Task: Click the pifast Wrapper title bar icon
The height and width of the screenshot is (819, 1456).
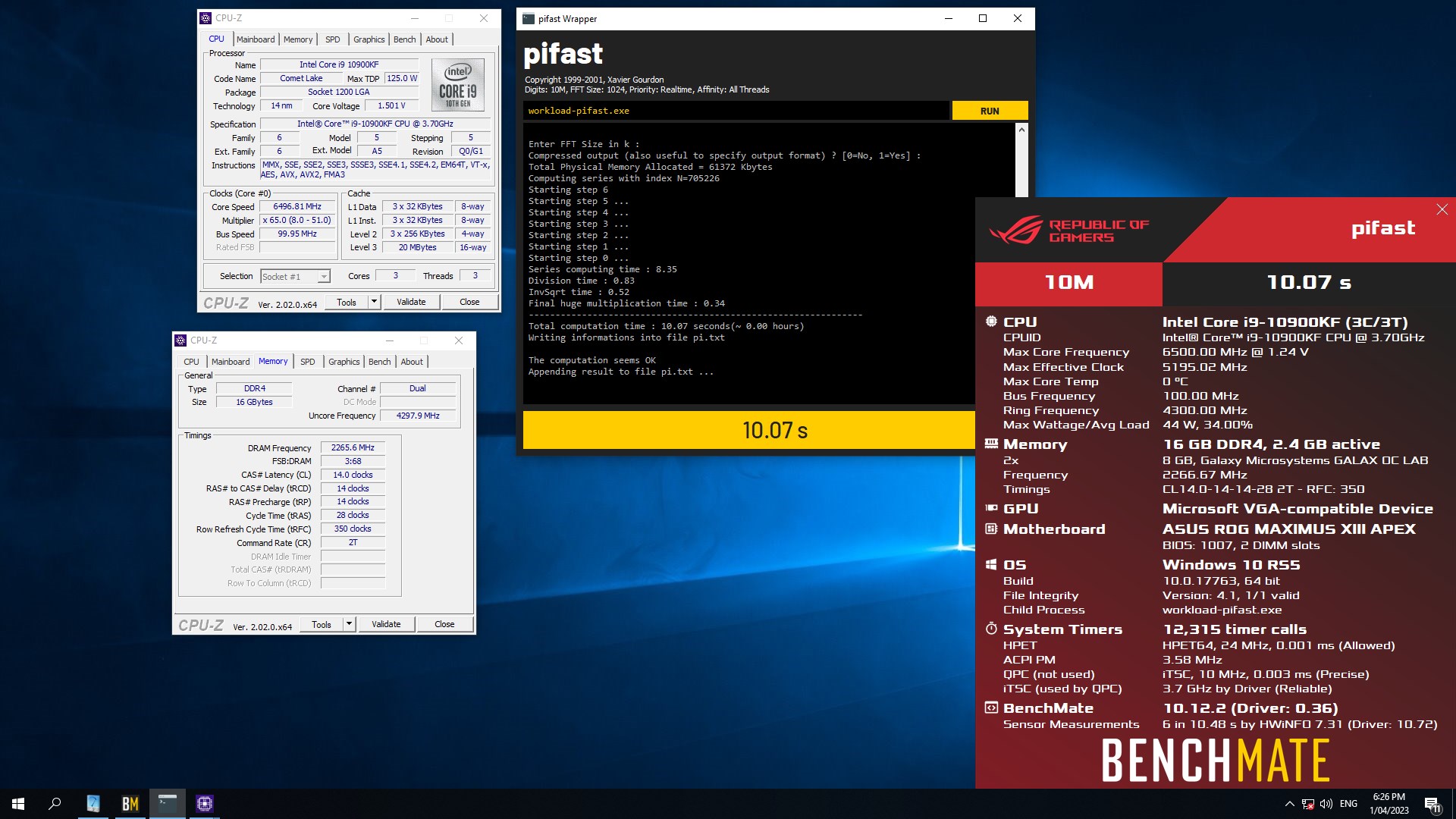Action: [x=529, y=19]
